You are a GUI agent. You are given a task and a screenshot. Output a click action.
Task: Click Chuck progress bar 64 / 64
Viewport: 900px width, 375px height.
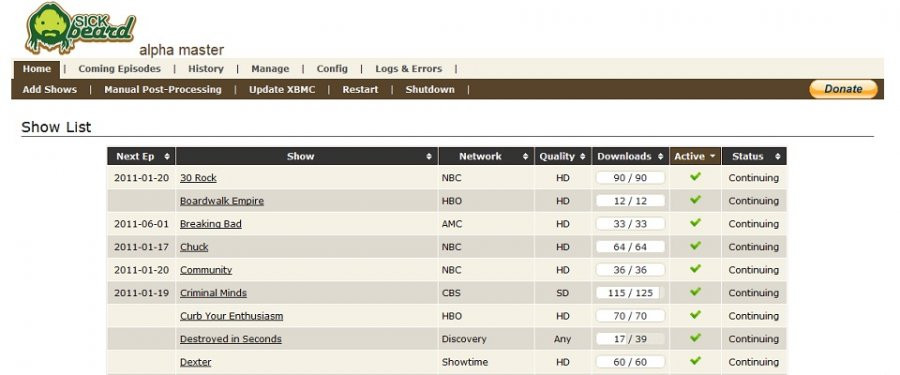tap(630, 247)
